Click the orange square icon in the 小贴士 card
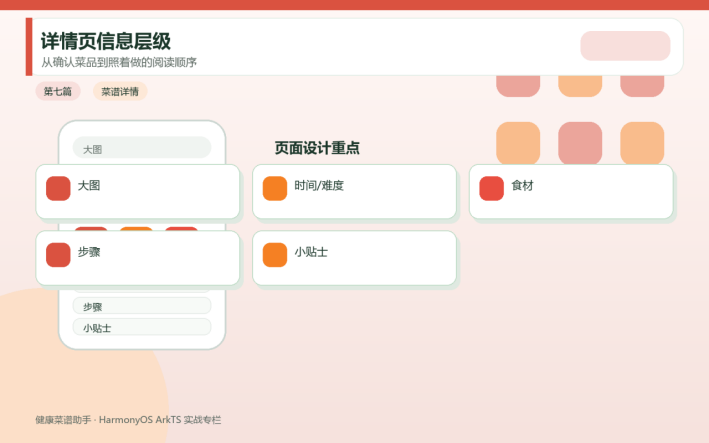Viewport: 709px width, 443px height. pos(275,255)
